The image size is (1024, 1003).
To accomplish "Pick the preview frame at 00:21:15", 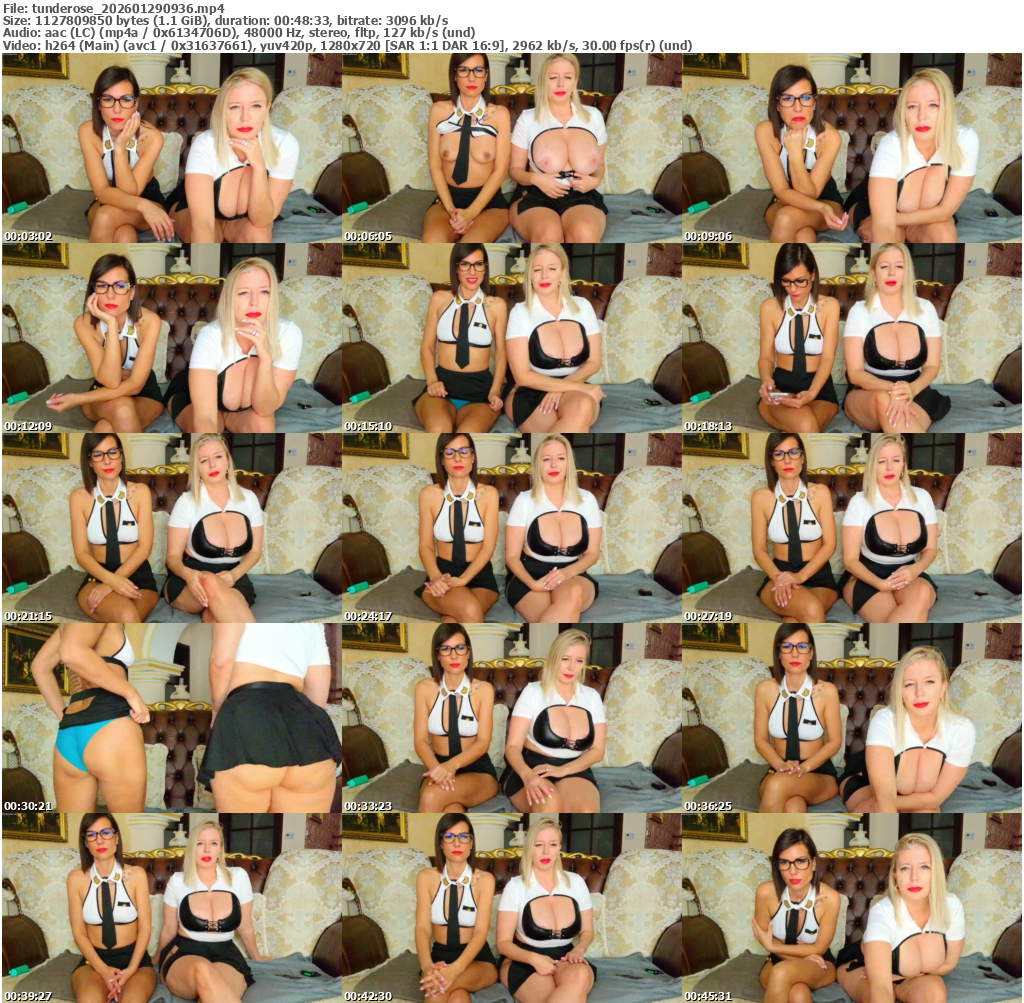I will [x=172, y=528].
